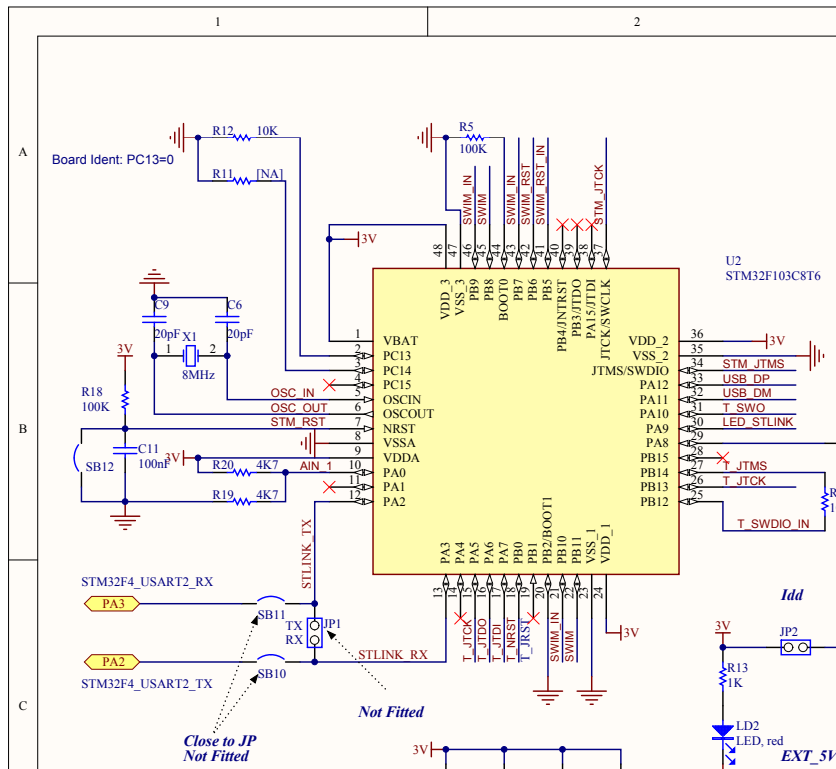The width and height of the screenshot is (836, 769).
Task: Select the SB11 solder bridge symbol
Action: click(271, 599)
